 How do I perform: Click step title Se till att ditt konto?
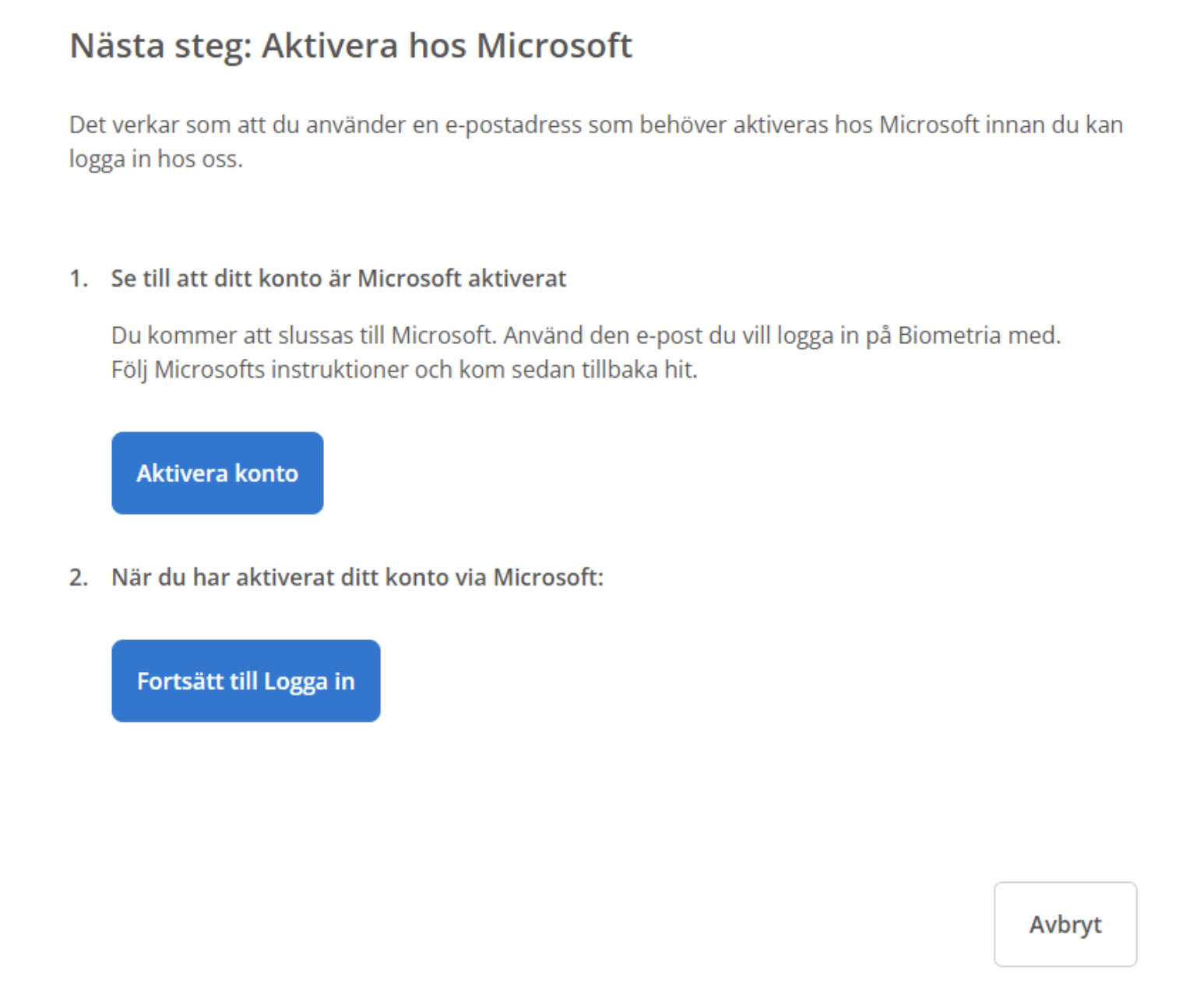point(339,278)
